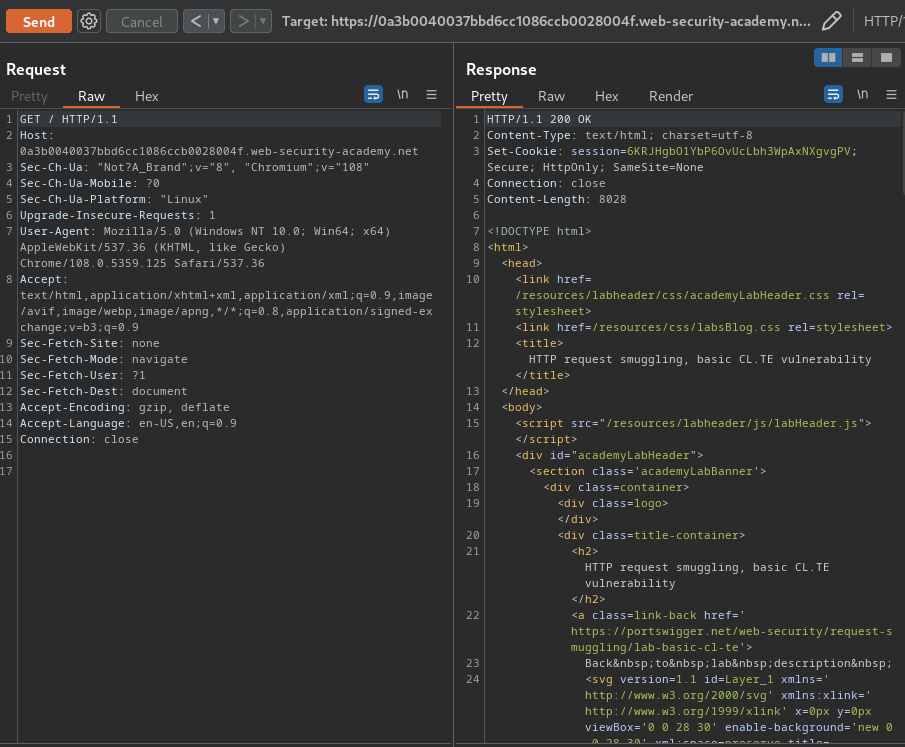This screenshot has width=905, height=747.
Task: Select the combined tab layout view
Action: tap(886, 57)
